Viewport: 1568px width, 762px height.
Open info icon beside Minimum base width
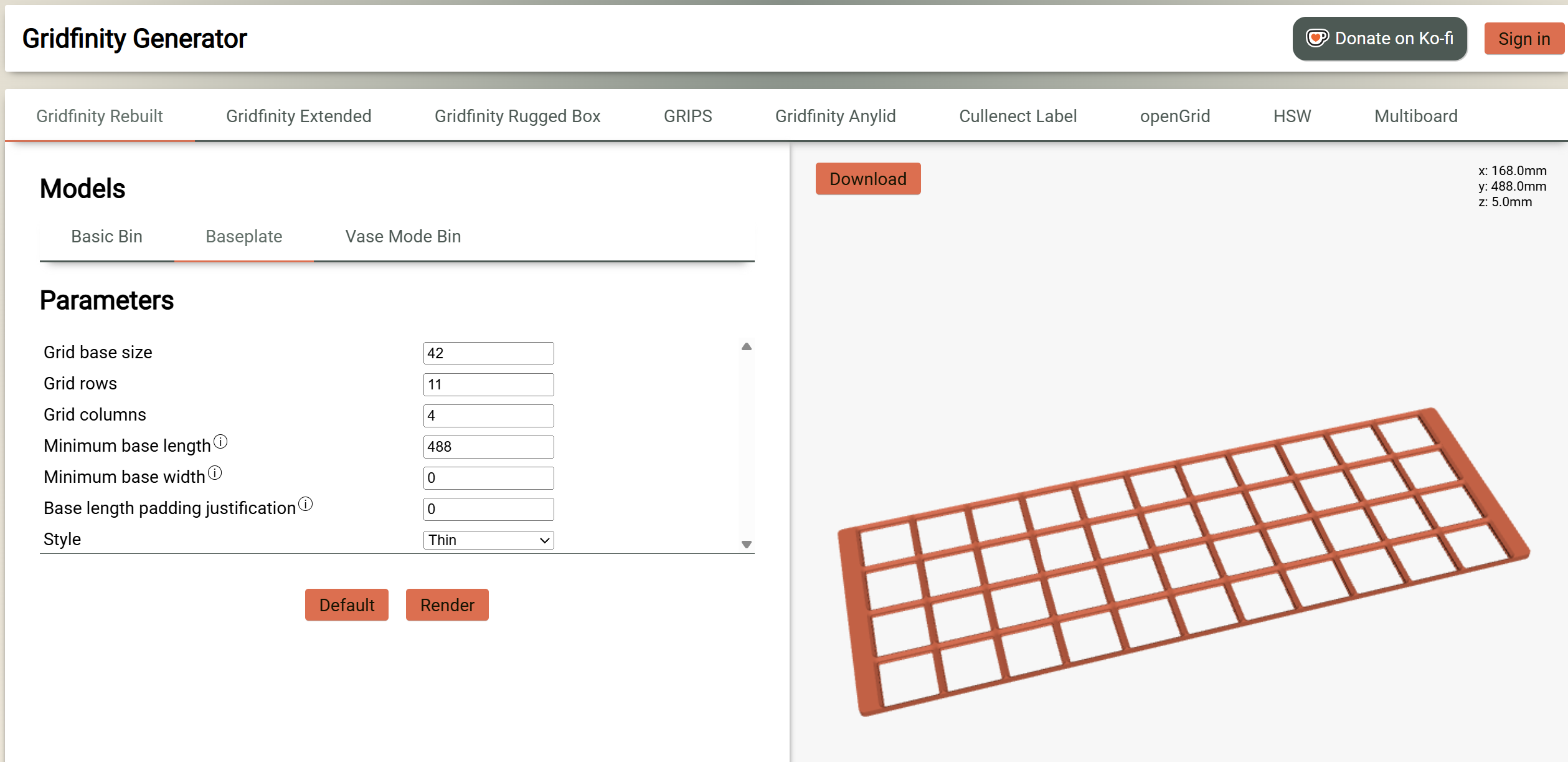point(215,473)
